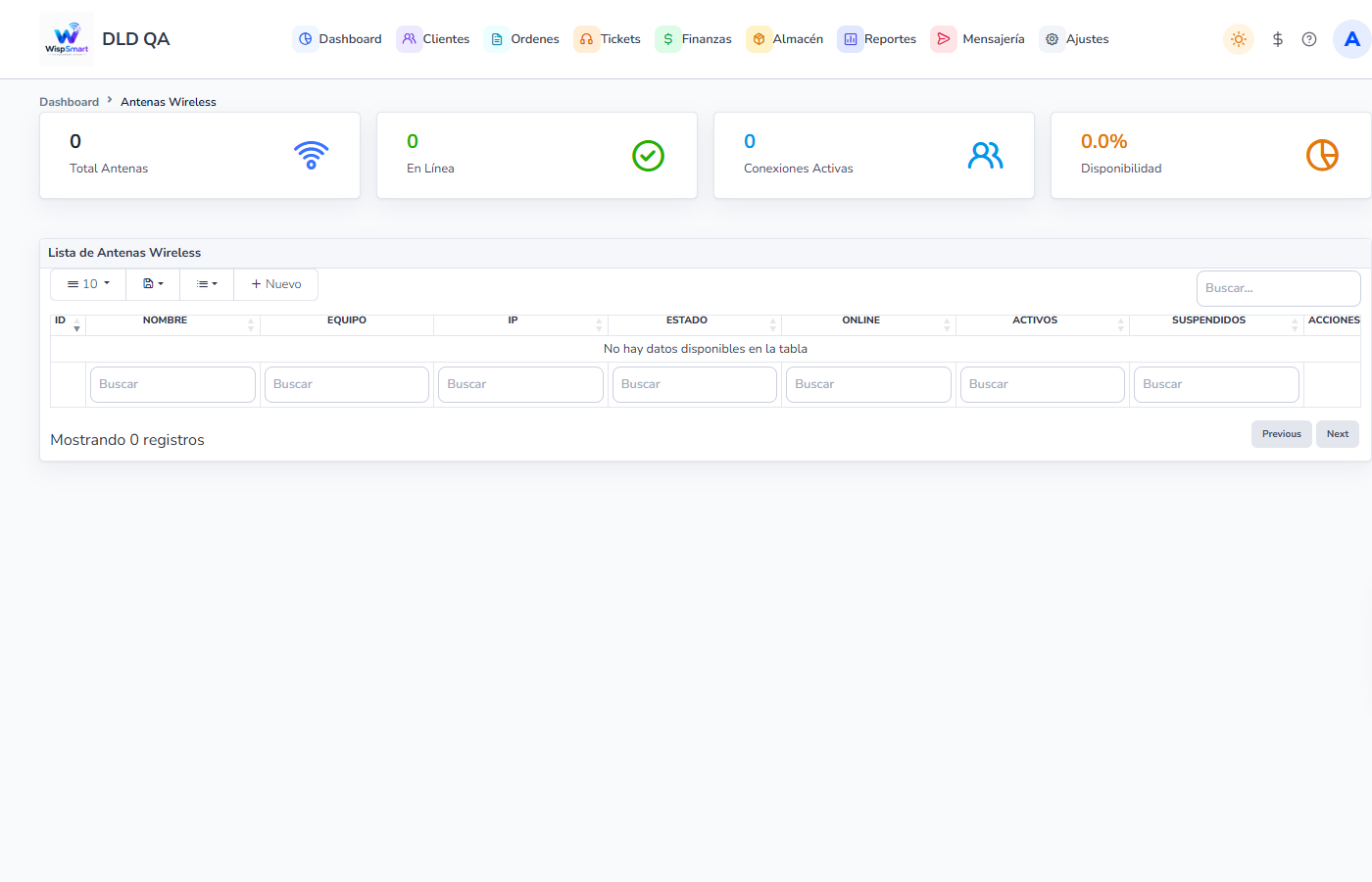
Task: Open the column visibility list dropdown
Action: coord(207,284)
